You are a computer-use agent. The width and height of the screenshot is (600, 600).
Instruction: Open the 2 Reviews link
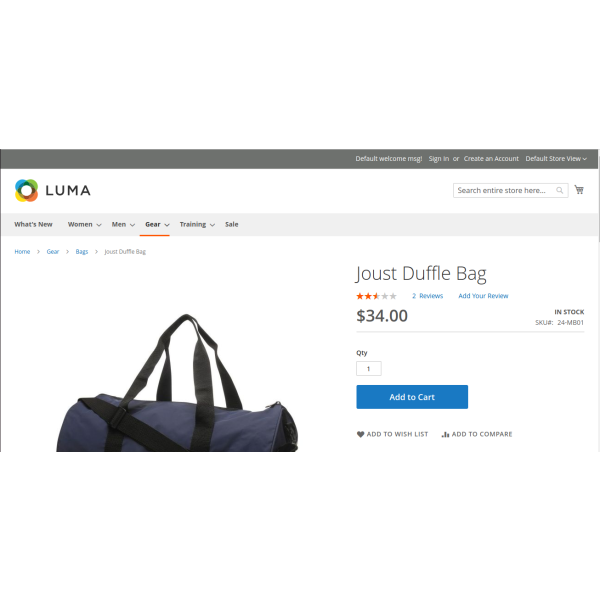[427, 296]
